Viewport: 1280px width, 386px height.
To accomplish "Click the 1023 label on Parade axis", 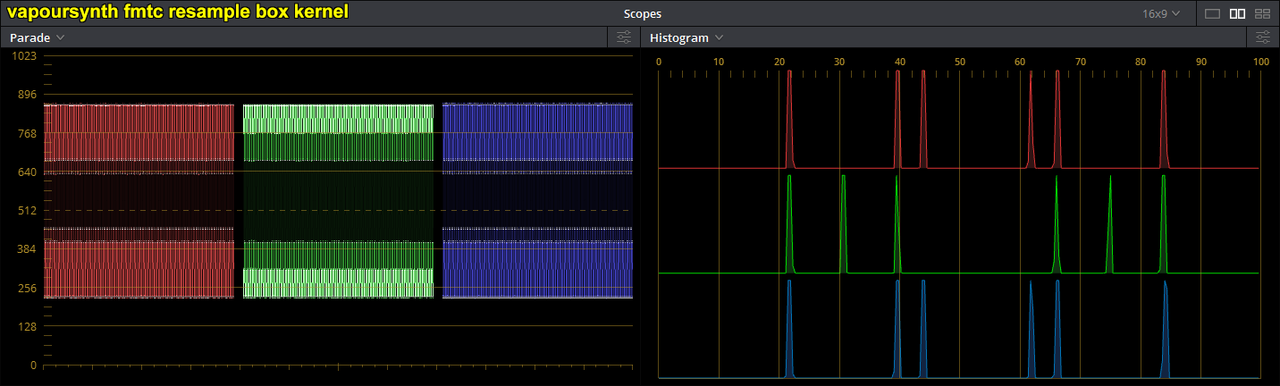I will (25, 56).
